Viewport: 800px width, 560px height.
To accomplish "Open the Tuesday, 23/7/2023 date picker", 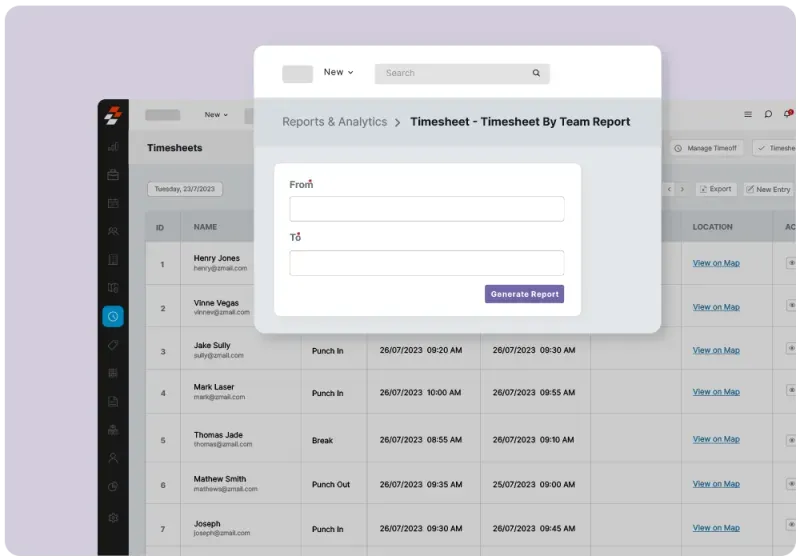I will click(185, 189).
